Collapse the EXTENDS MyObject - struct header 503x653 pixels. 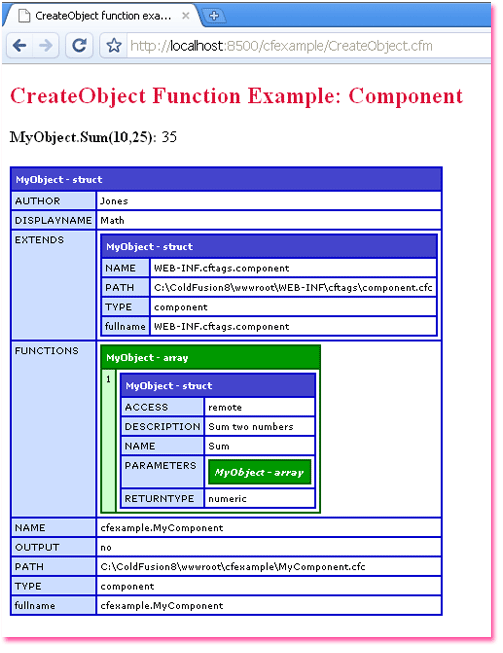269,247
